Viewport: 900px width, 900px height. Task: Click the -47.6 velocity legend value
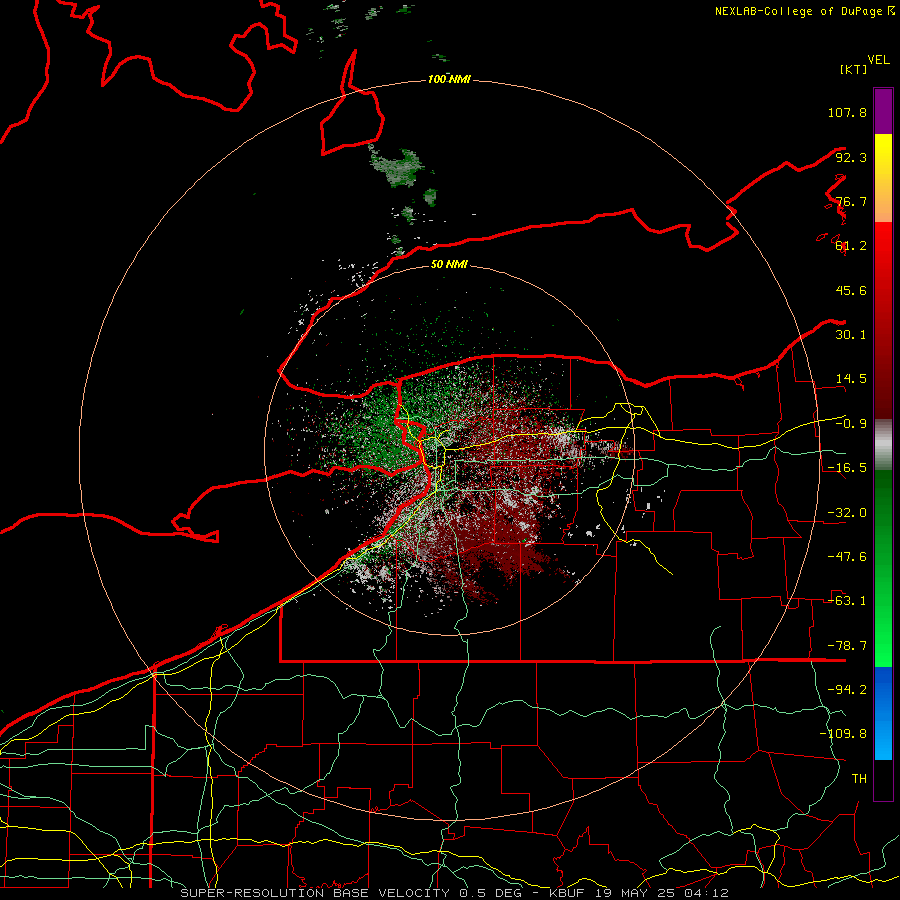[x=847, y=557]
